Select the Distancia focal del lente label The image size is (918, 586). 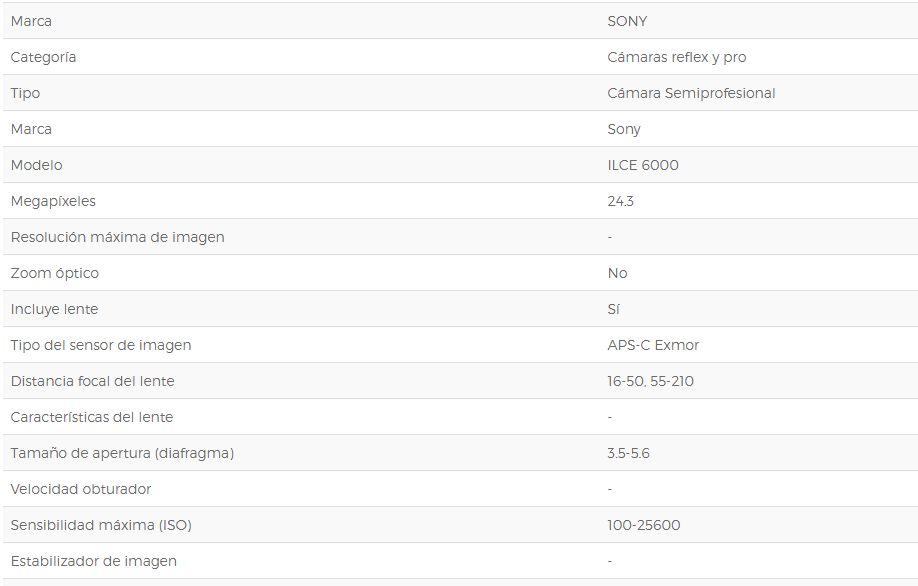93,381
